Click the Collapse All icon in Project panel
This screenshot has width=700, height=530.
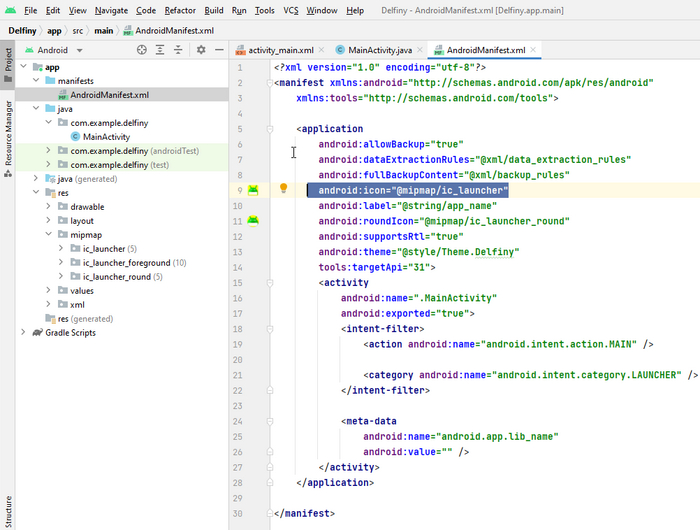click(178, 49)
